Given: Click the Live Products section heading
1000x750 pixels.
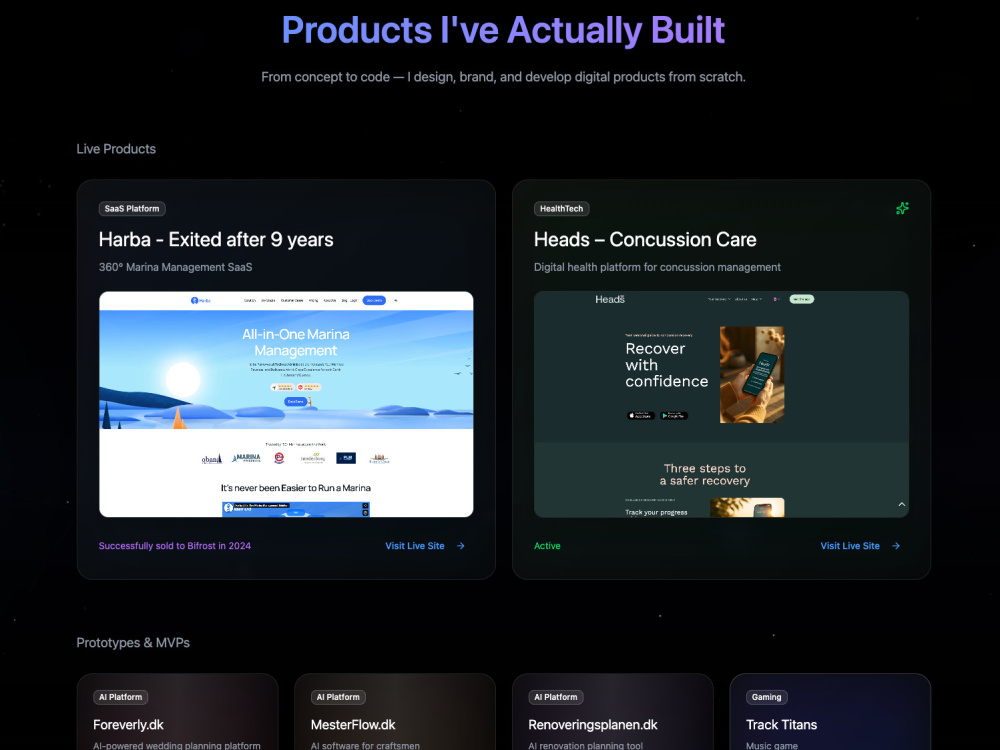Looking at the screenshot, I should (x=116, y=149).
